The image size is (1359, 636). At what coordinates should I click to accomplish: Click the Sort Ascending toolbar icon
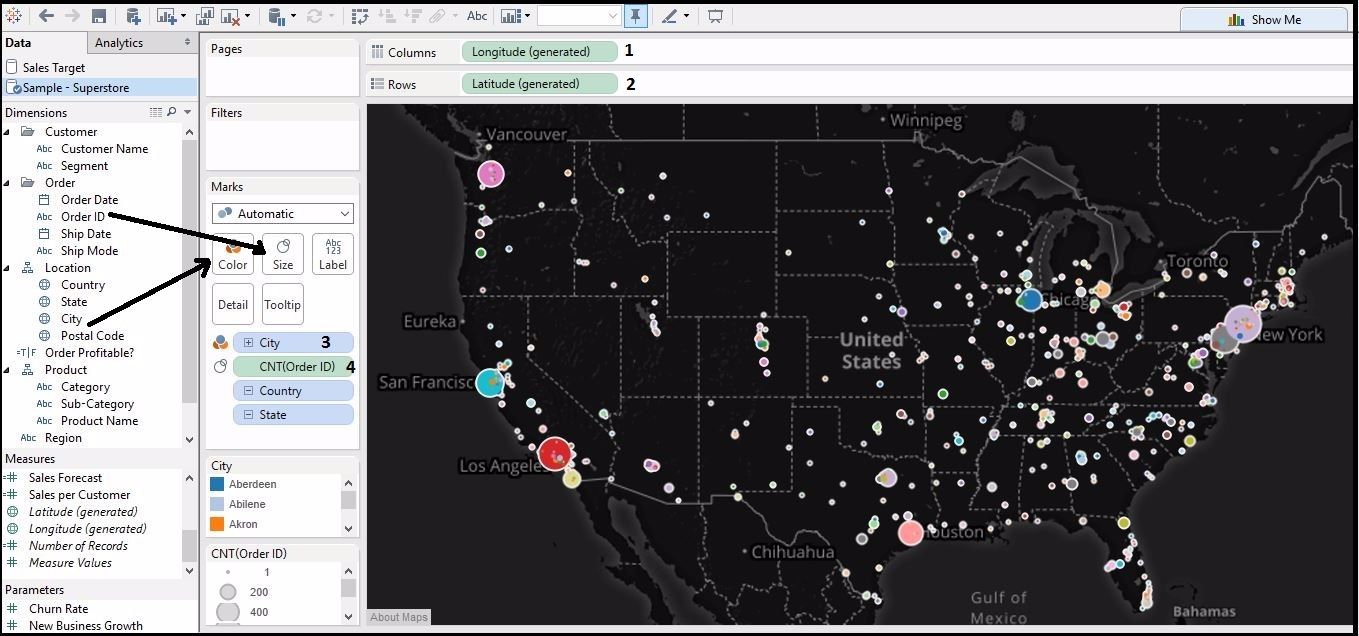(386, 16)
